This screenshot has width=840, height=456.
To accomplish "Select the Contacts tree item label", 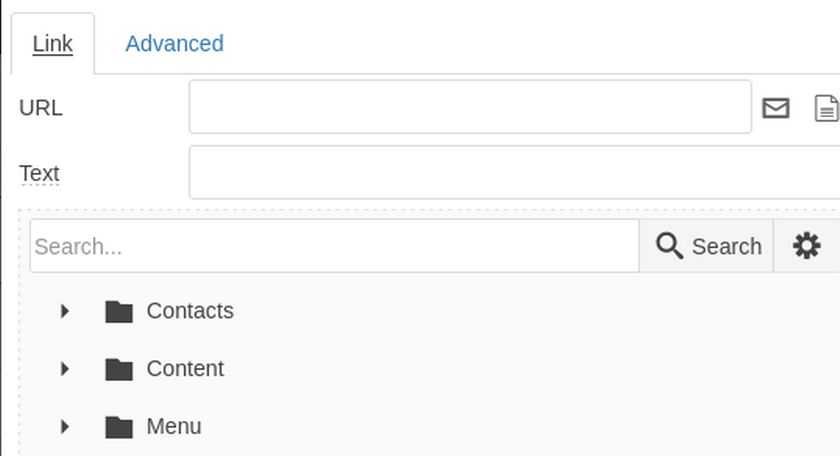I will point(190,311).
